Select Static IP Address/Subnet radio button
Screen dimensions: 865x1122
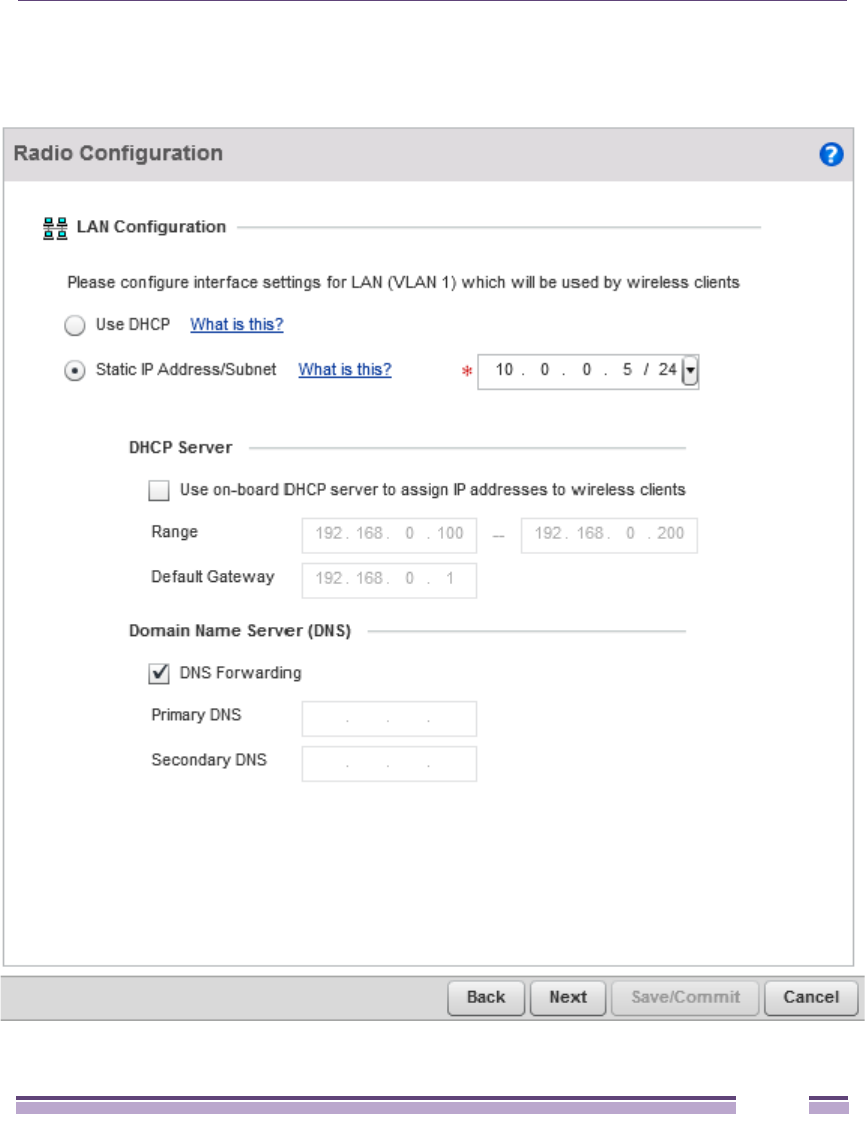click(x=75, y=370)
